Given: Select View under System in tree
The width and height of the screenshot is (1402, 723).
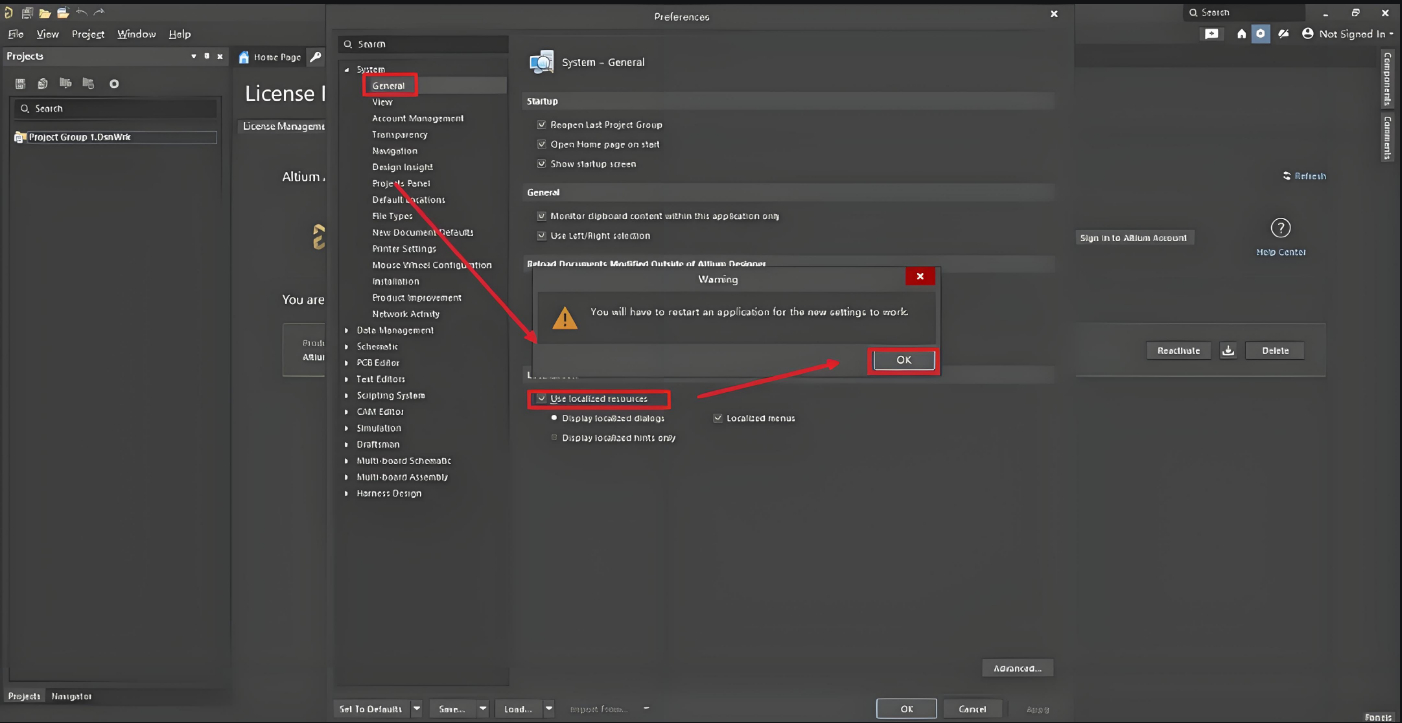Looking at the screenshot, I should coord(382,102).
